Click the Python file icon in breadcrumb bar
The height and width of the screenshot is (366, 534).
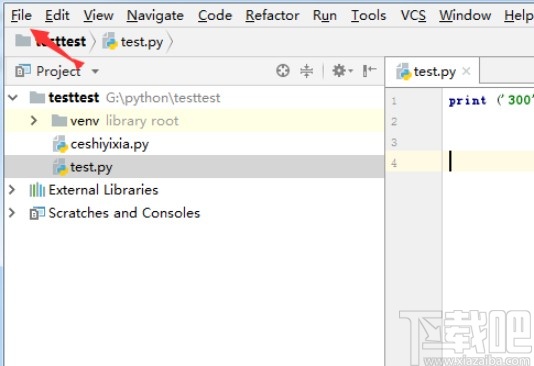pos(110,42)
